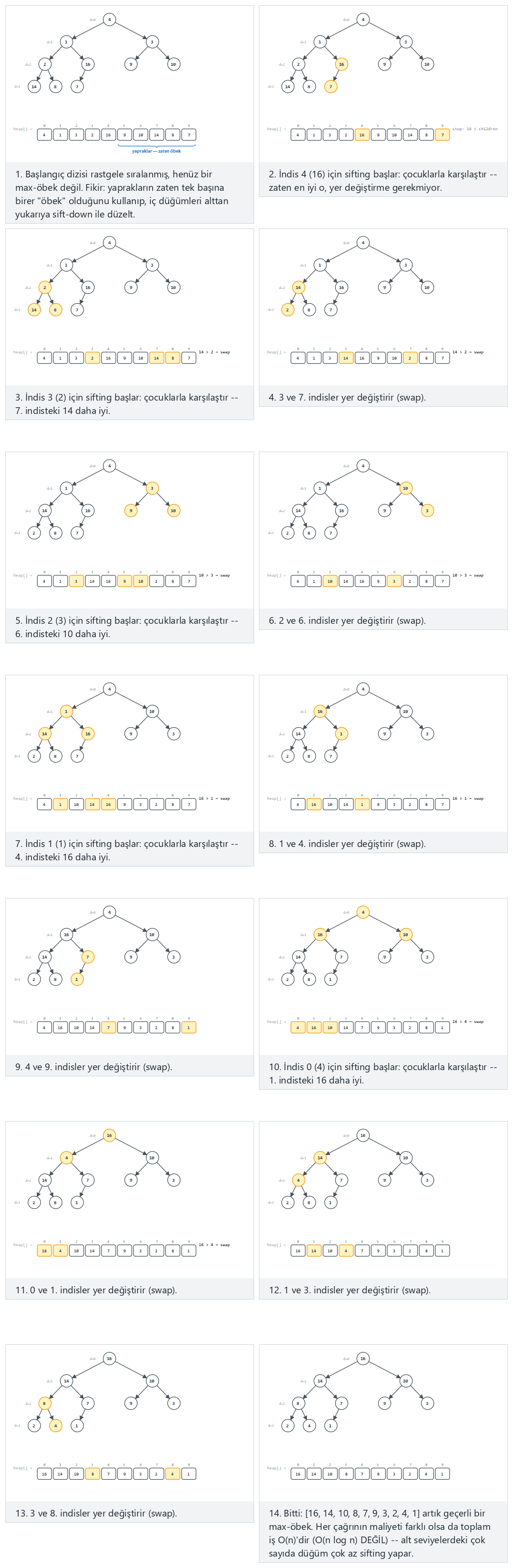Click highlighted leaf 1 in step 9 tree
Viewport: 513px width, 1568px height.
77,980
